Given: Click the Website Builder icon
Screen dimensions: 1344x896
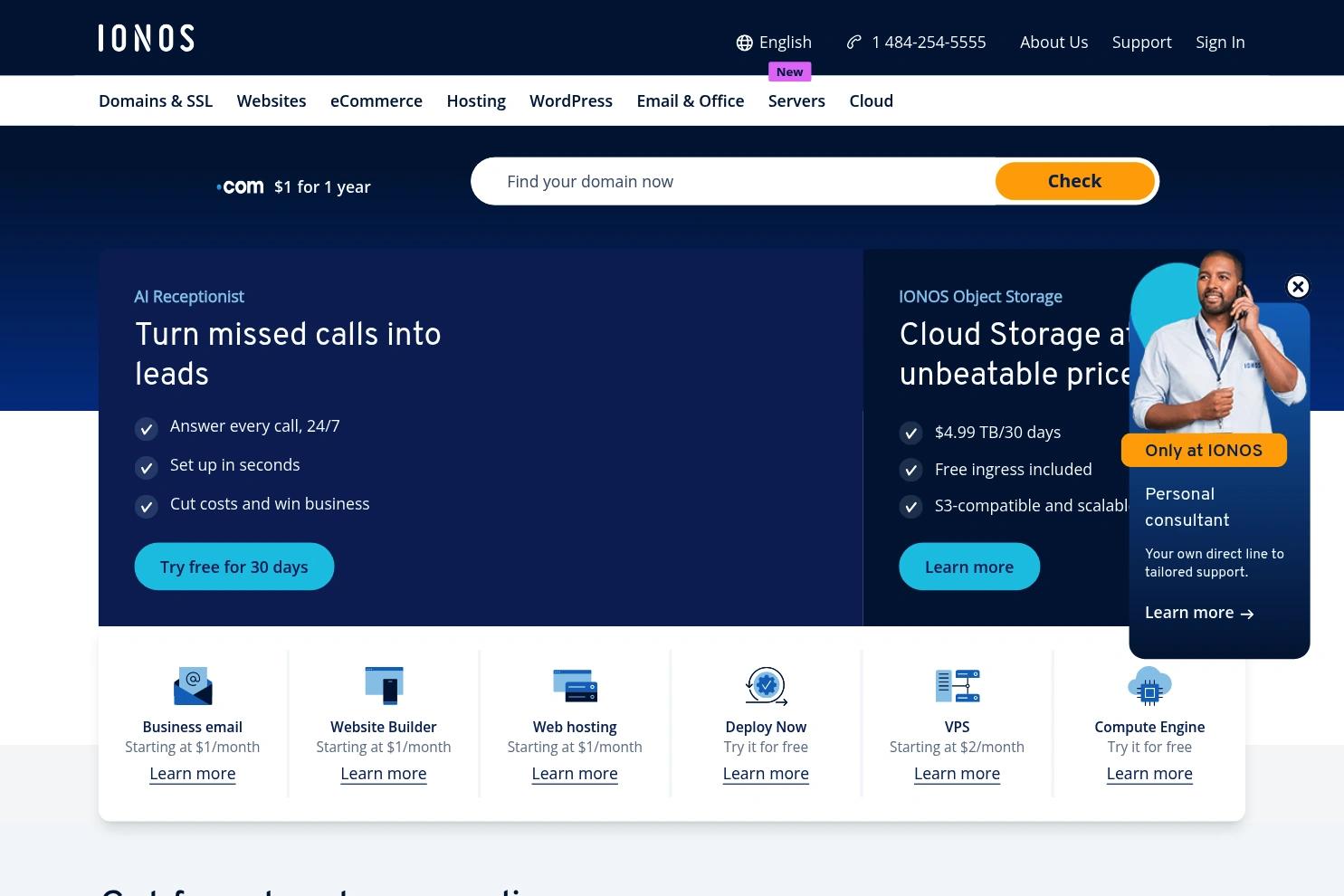Looking at the screenshot, I should pyautogui.click(x=384, y=686).
